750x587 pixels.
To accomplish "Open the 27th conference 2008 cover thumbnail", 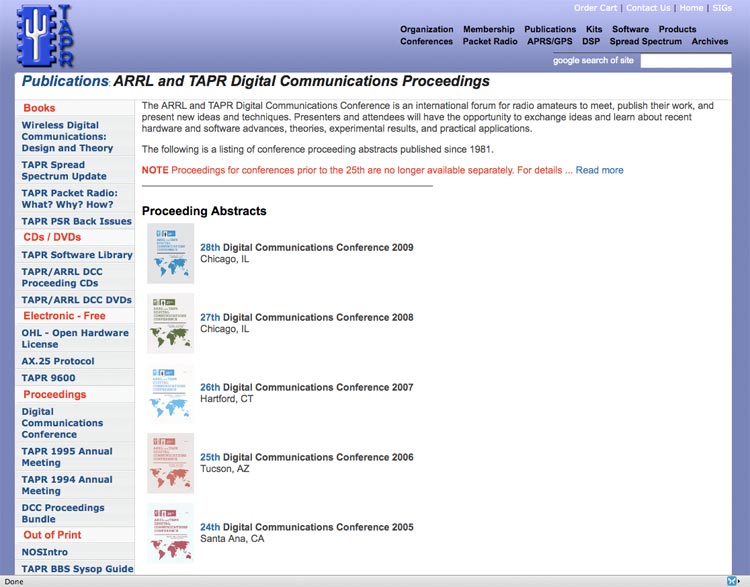I will (170, 323).
